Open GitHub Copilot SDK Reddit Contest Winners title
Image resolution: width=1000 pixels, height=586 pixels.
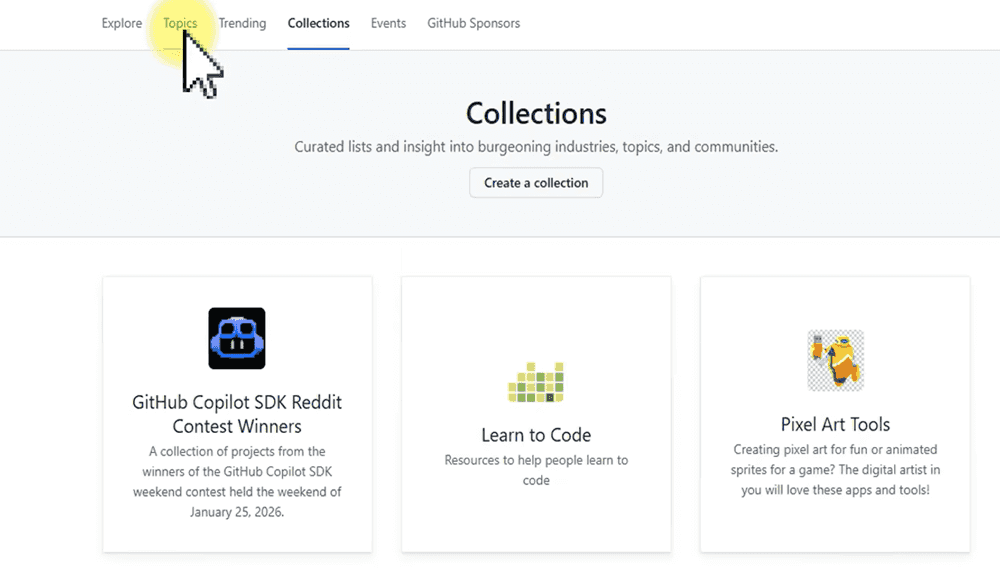tap(237, 414)
